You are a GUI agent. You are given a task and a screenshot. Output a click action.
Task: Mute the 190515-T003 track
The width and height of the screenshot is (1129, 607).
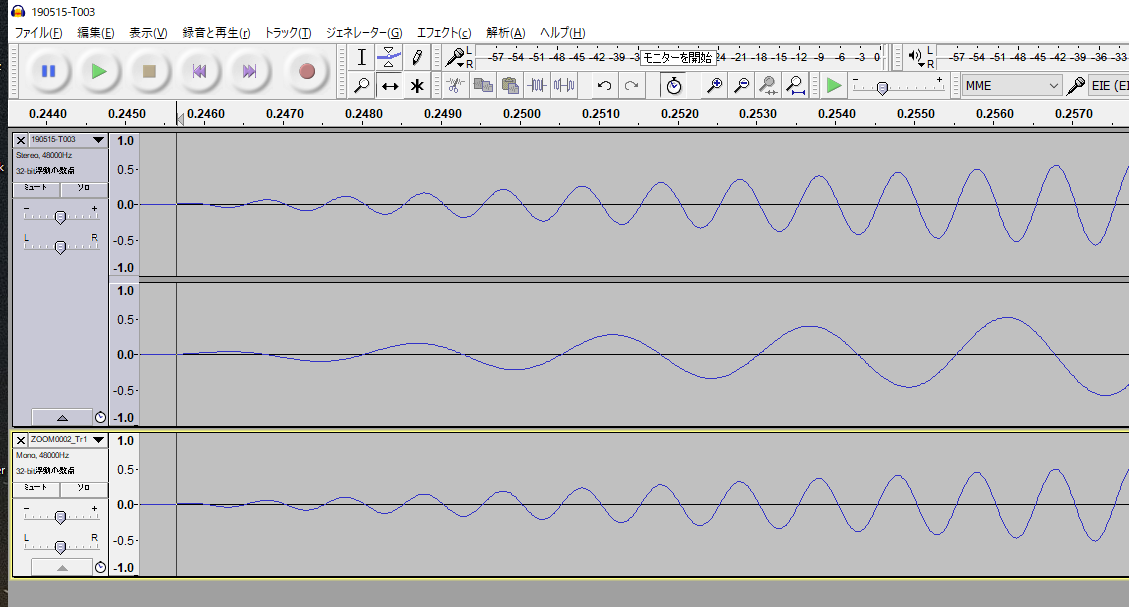tap(35, 188)
